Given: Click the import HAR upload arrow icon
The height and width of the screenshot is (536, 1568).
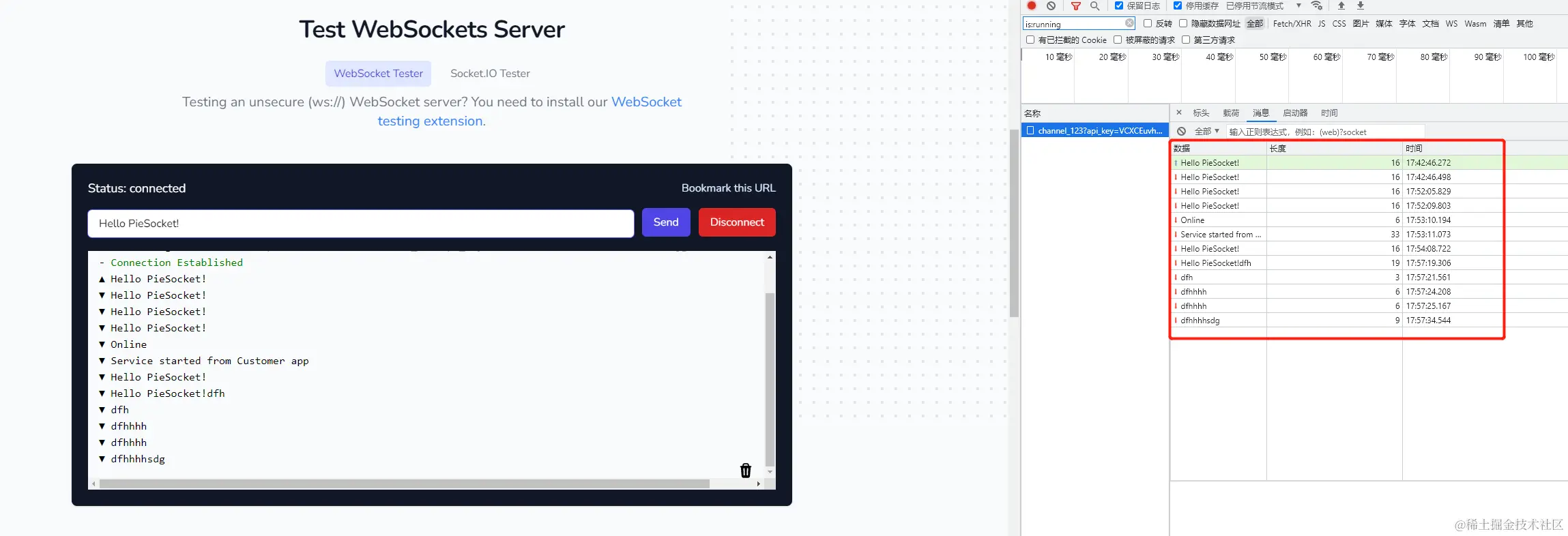Looking at the screenshot, I should coord(1341,5).
